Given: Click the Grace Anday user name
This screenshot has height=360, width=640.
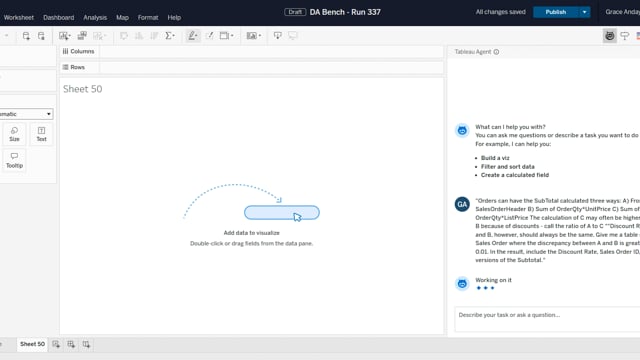Looking at the screenshot, I should [622, 12].
